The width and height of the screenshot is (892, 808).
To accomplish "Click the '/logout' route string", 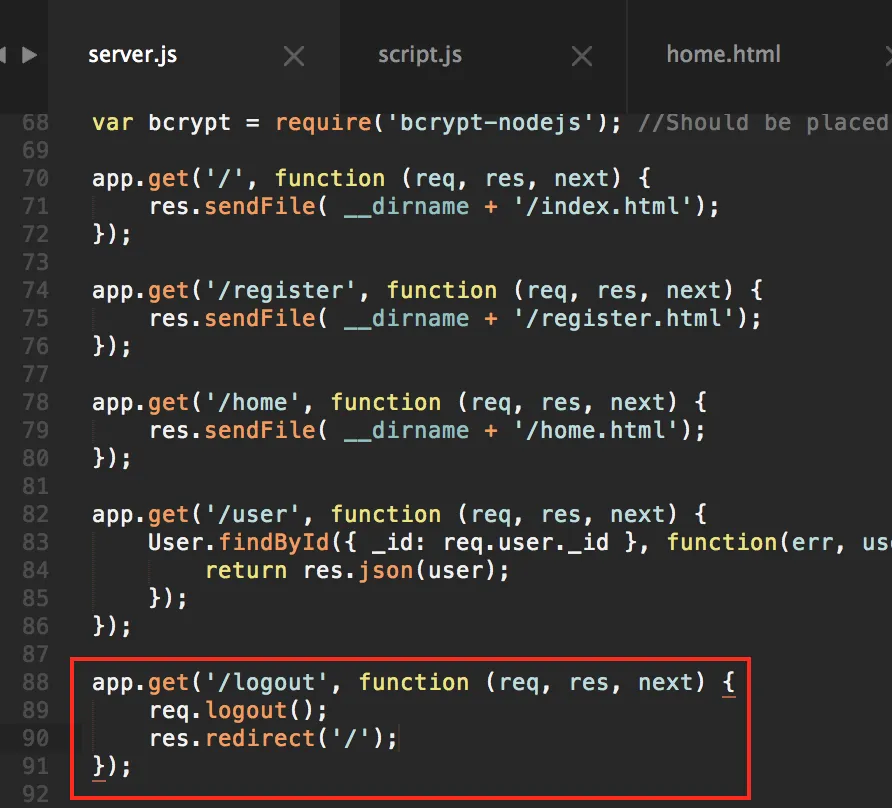I will point(266,683).
